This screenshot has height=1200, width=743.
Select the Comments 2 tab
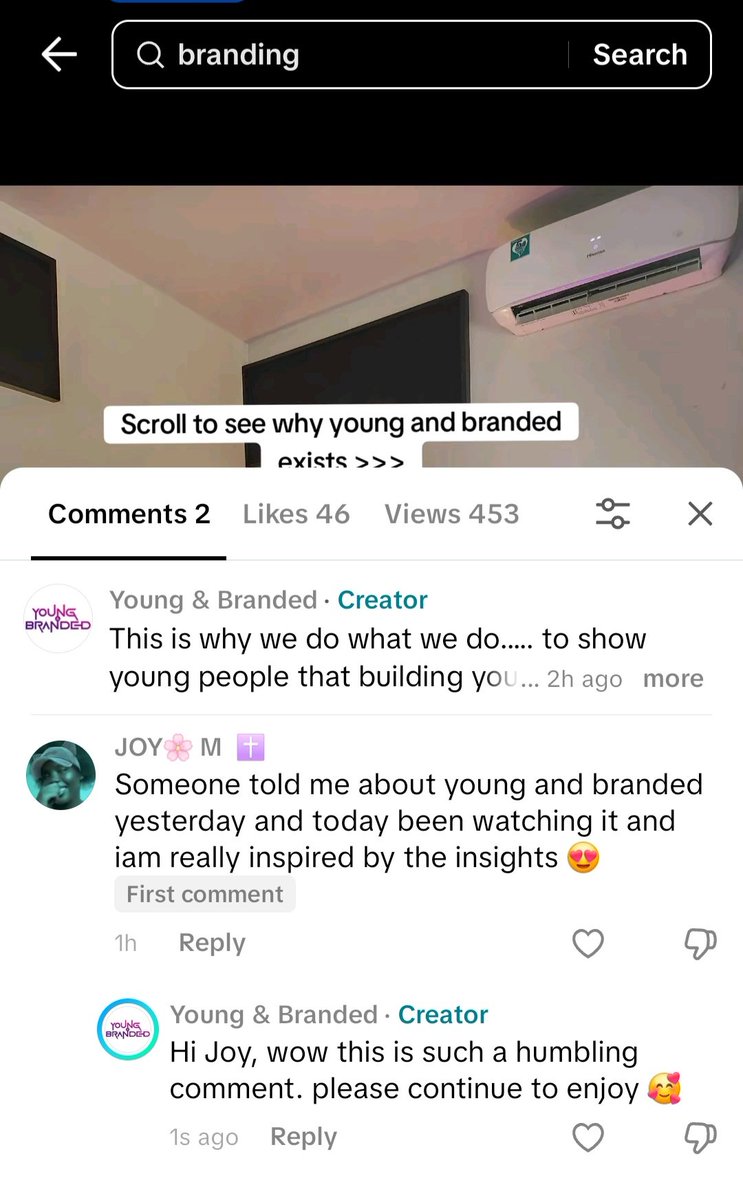click(129, 514)
